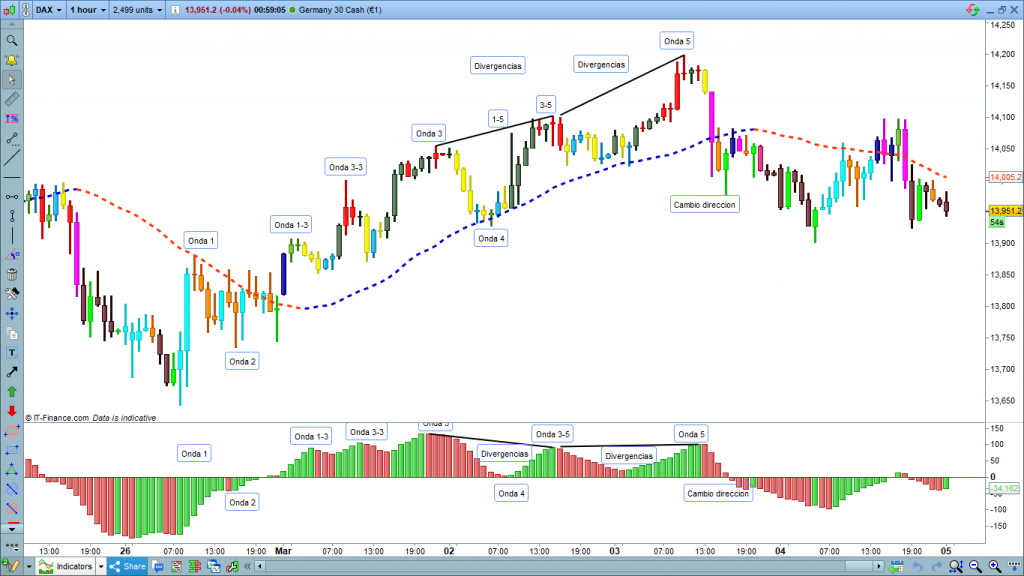Select the green up arrow drawing tool
1024x576 pixels.
point(12,391)
